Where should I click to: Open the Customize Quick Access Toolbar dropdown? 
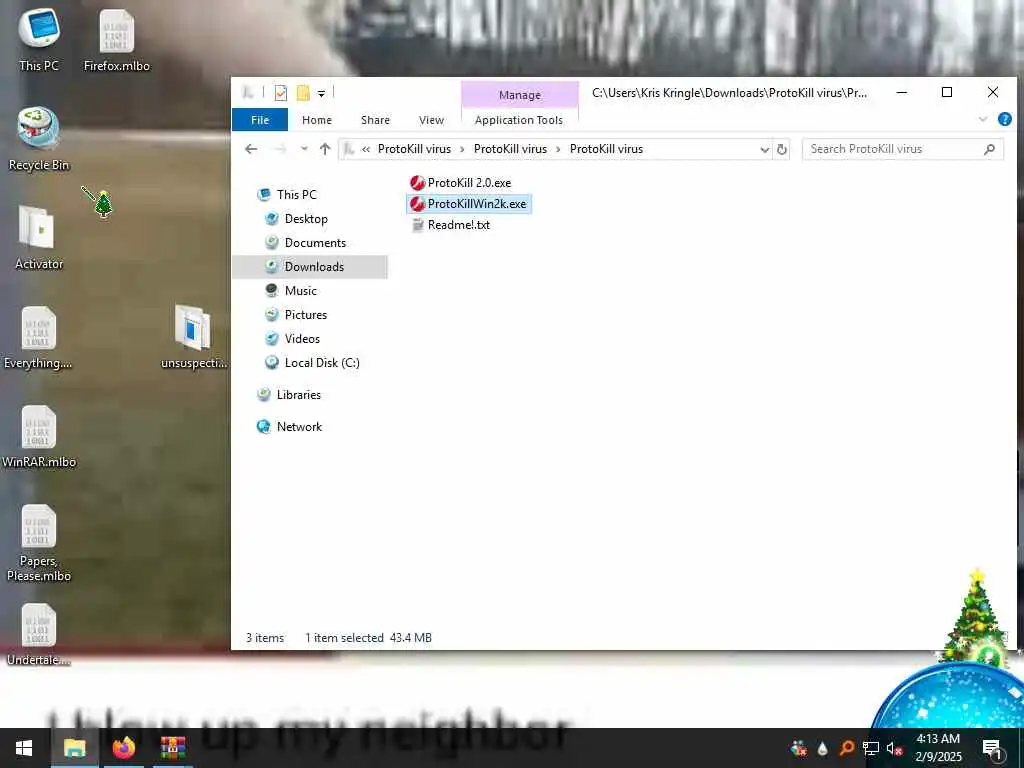pos(321,94)
